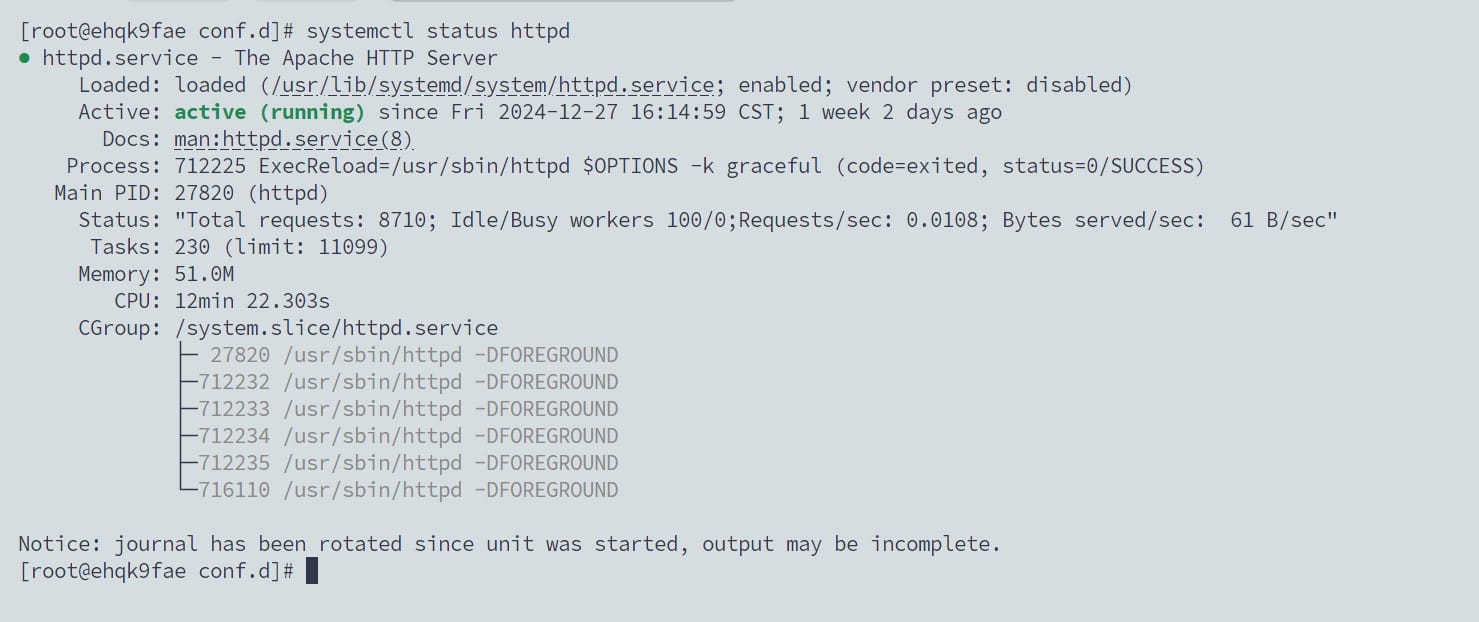Click the terminal cursor block at the prompt
This screenshot has width=1479, height=622.
(312, 571)
